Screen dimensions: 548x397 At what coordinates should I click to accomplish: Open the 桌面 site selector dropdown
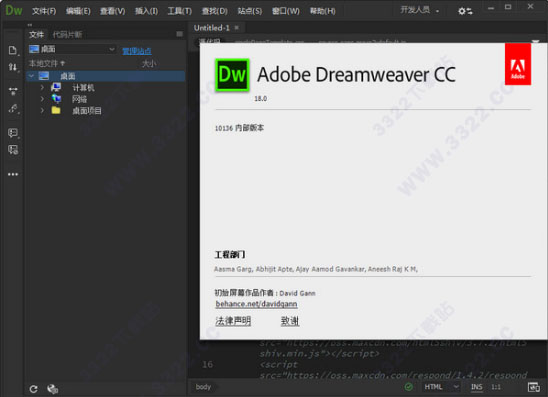pyautogui.click(x=72, y=49)
